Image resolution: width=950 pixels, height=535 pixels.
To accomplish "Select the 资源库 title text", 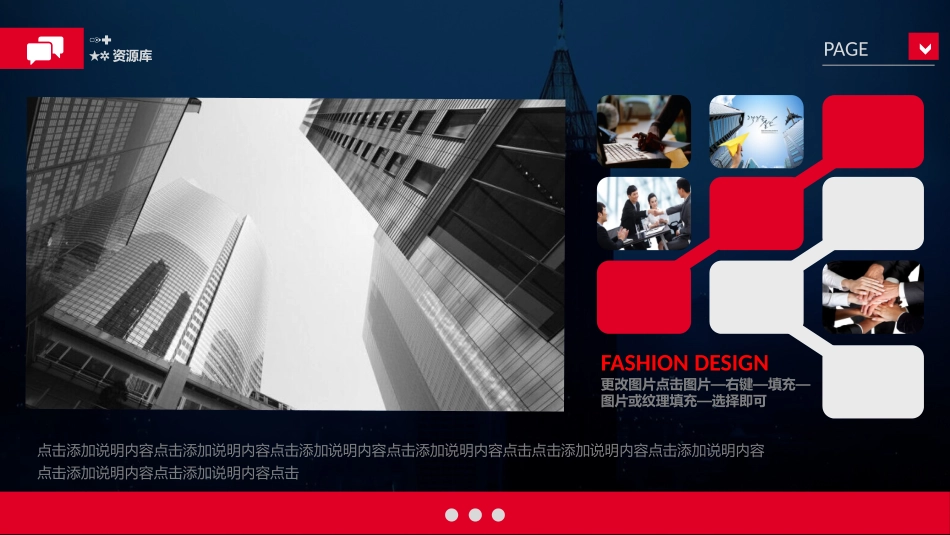I will click(132, 57).
